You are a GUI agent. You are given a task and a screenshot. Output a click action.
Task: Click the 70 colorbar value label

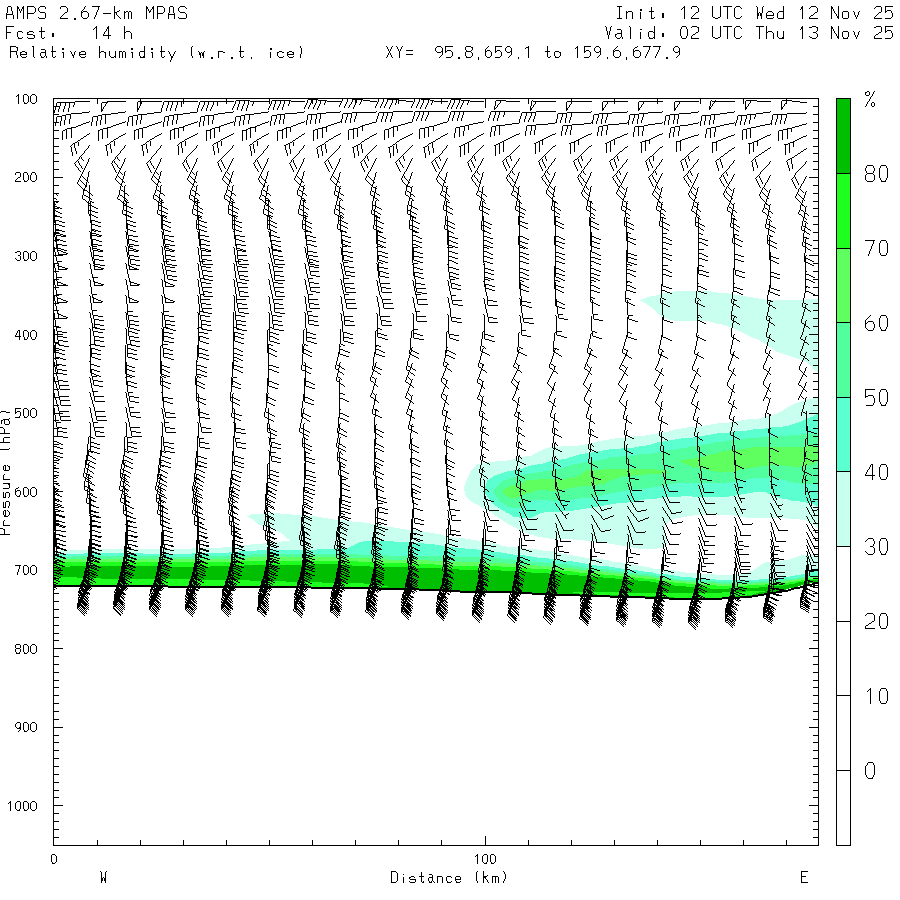876,248
